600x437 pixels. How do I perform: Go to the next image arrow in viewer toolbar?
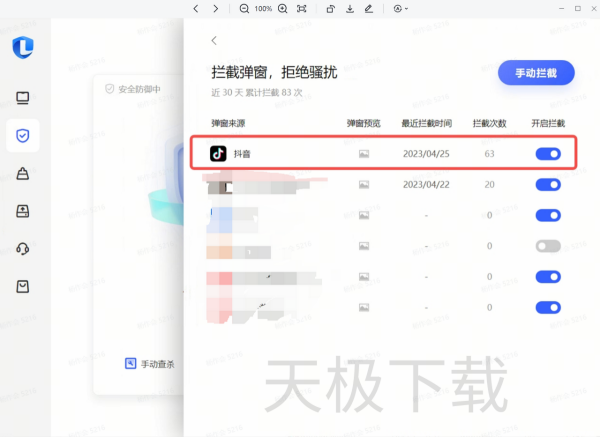216,8
